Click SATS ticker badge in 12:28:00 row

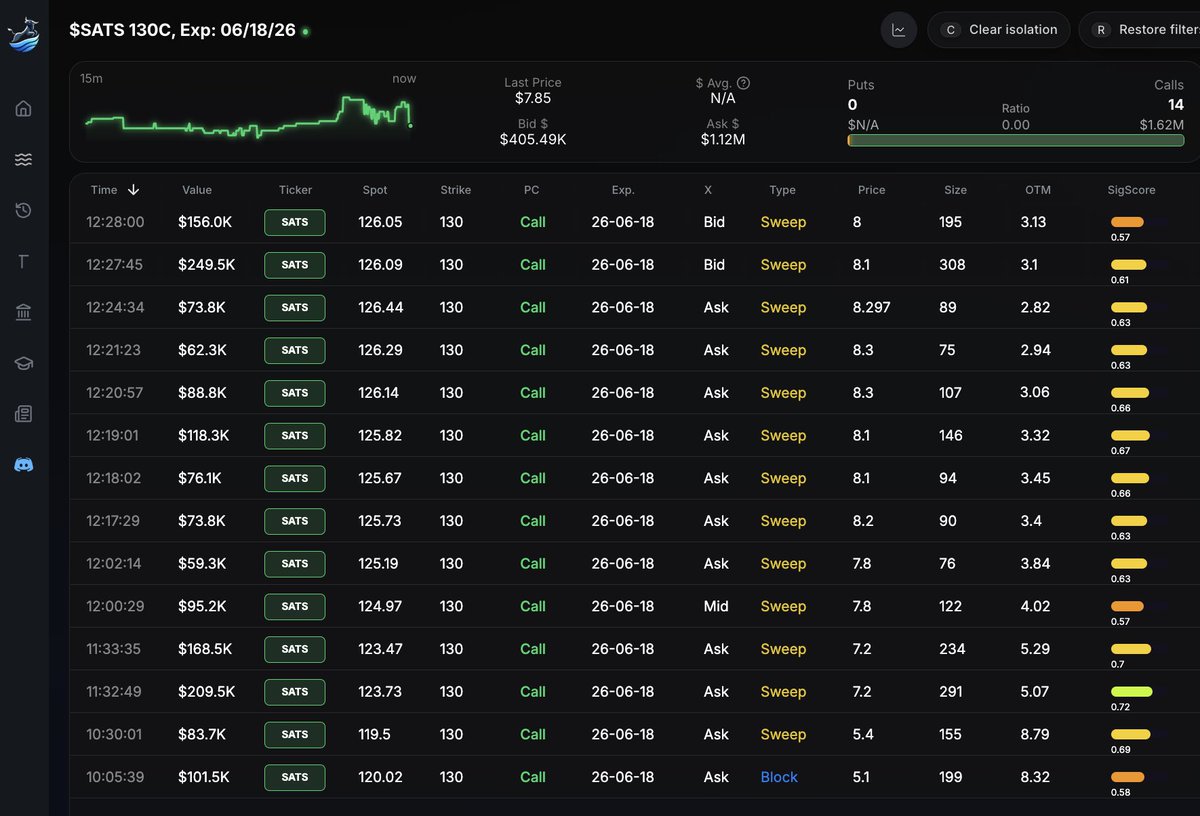[295, 222]
